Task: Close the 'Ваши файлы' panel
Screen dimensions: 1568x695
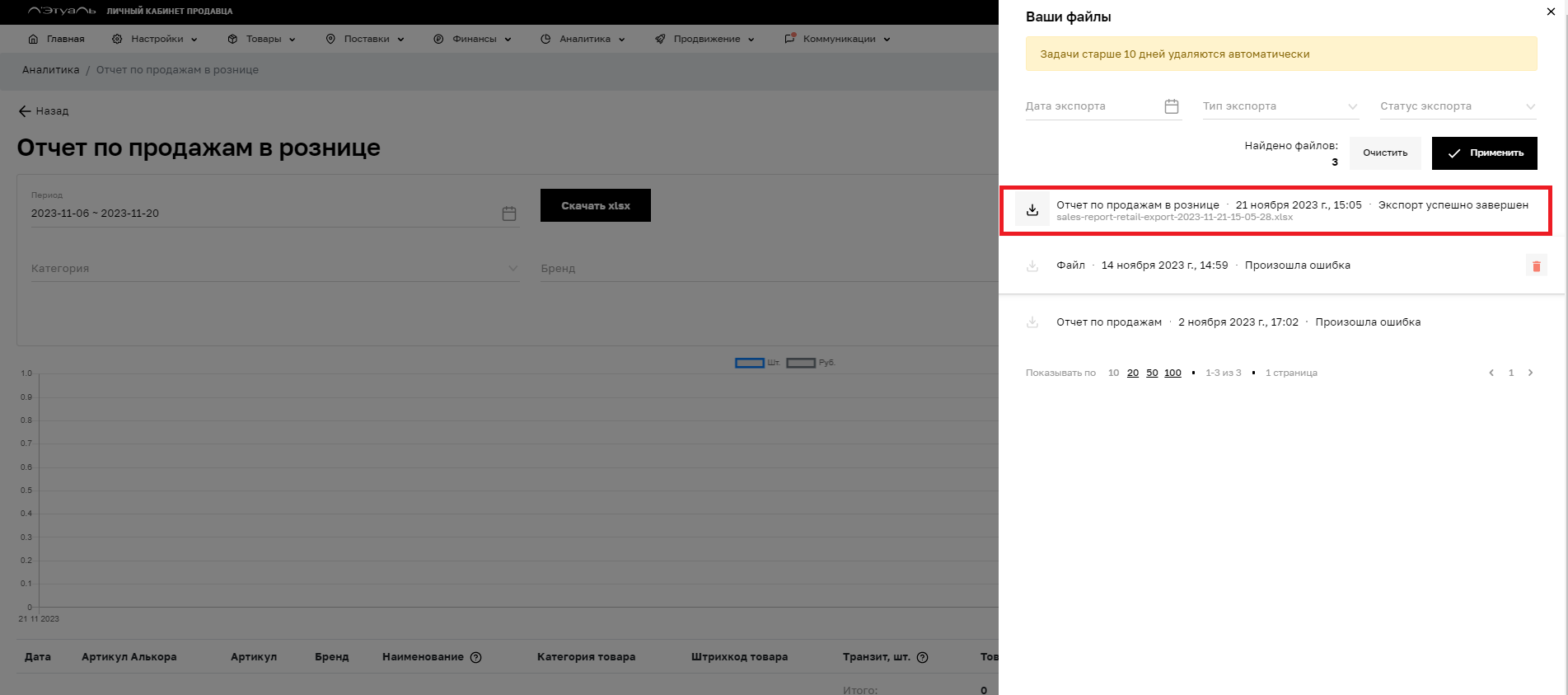Action: point(1551,12)
